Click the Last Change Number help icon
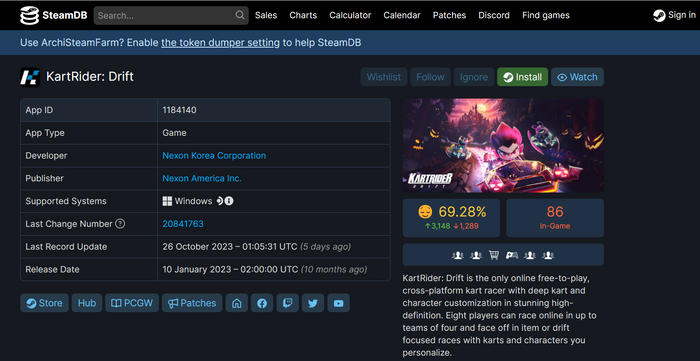Image resolution: width=700 pixels, height=361 pixels. point(120,224)
